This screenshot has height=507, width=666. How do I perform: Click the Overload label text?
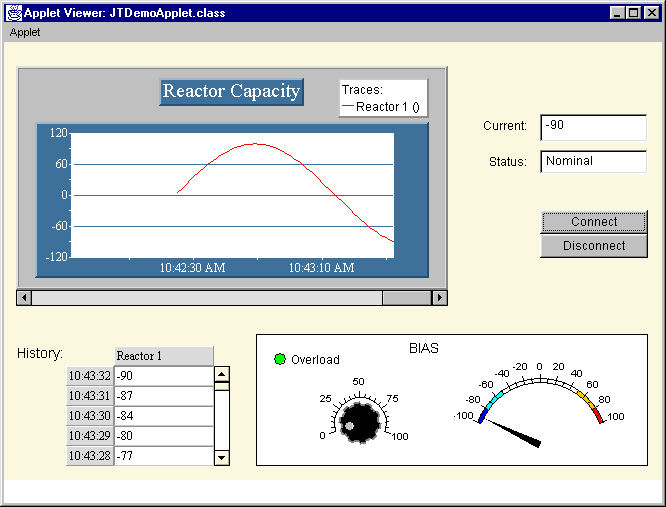tap(315, 360)
